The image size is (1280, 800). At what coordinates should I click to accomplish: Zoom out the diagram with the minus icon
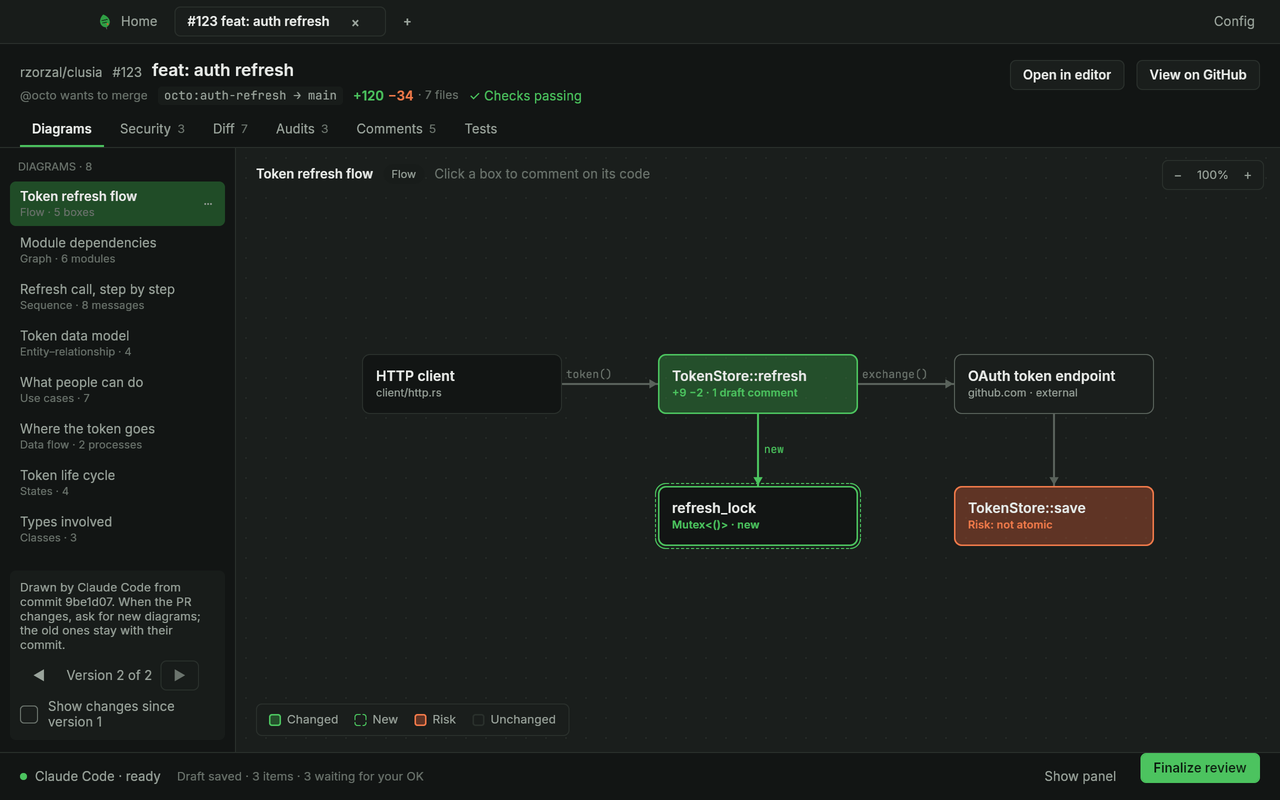[x=1178, y=175]
